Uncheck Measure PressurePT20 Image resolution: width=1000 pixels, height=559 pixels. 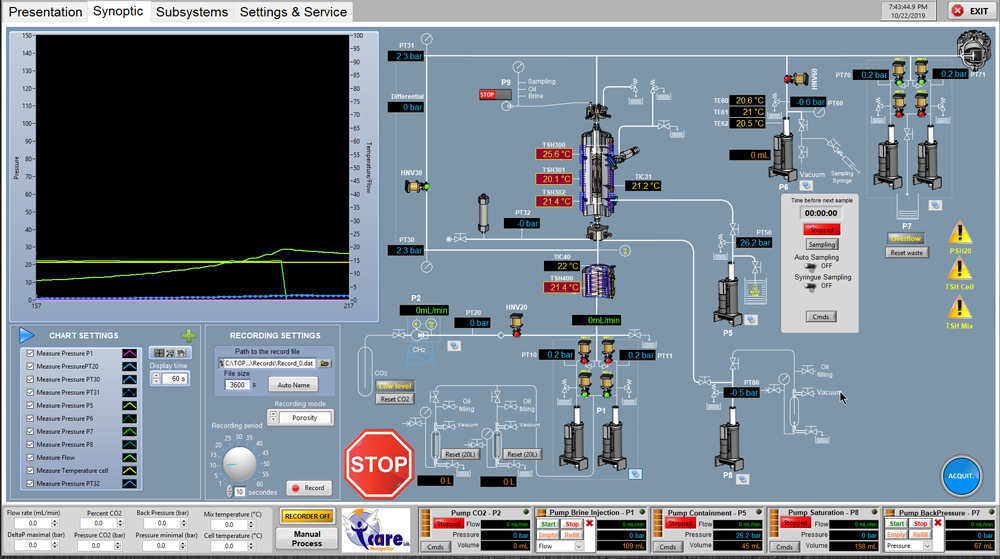pyautogui.click(x=30, y=367)
